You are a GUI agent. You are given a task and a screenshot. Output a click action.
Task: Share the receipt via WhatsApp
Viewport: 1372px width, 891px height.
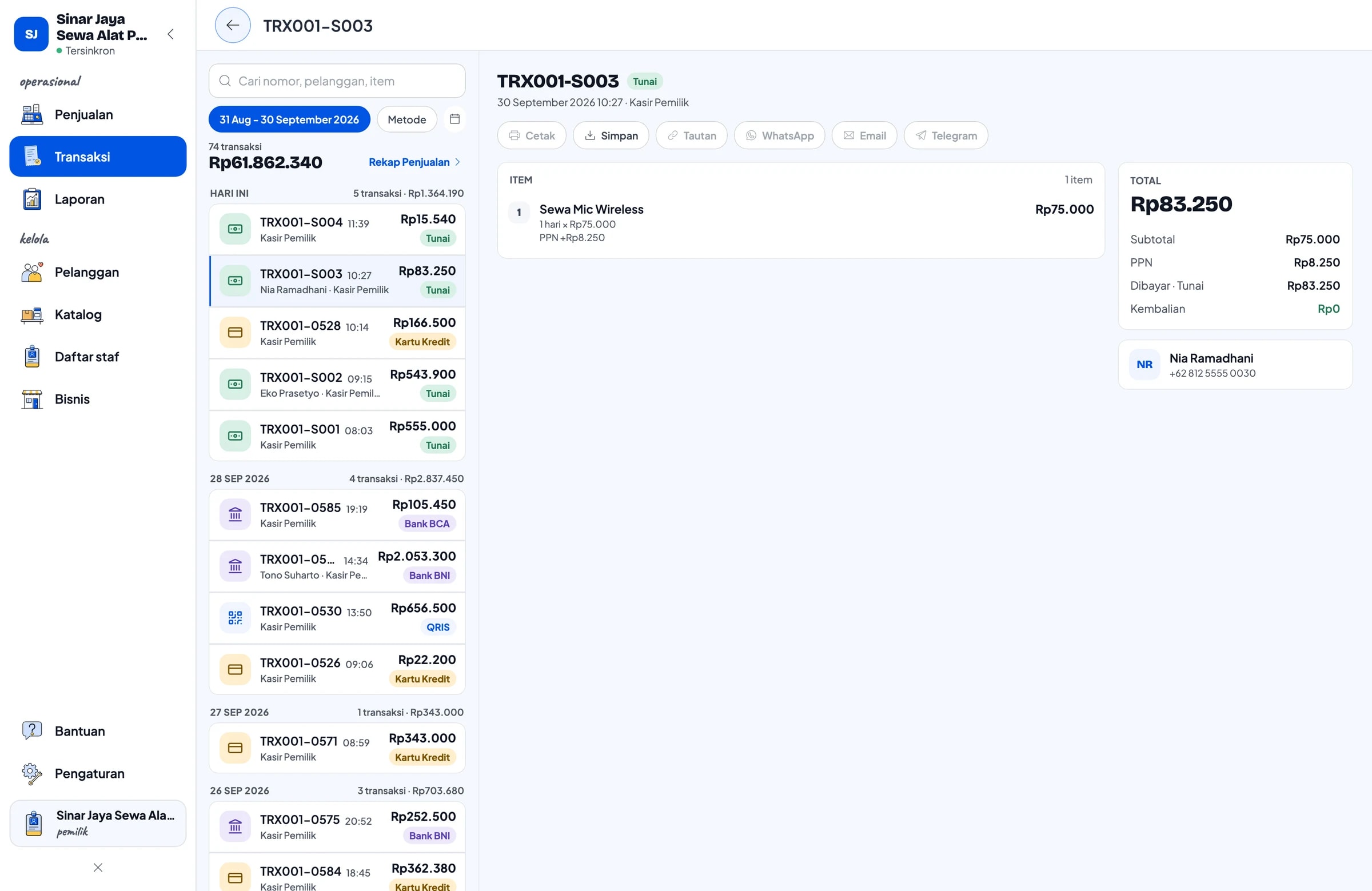tap(779, 135)
